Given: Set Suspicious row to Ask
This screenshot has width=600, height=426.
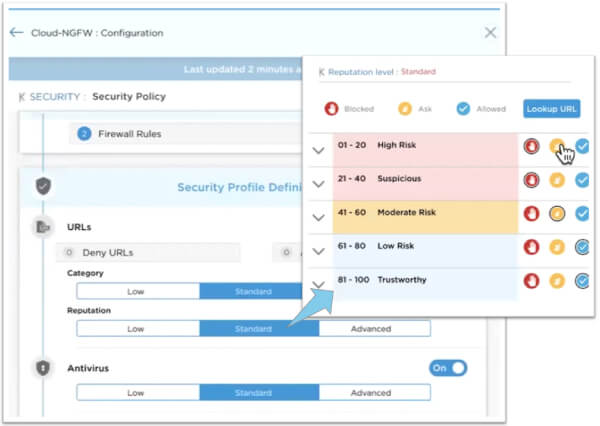Looking at the screenshot, I should tap(557, 180).
